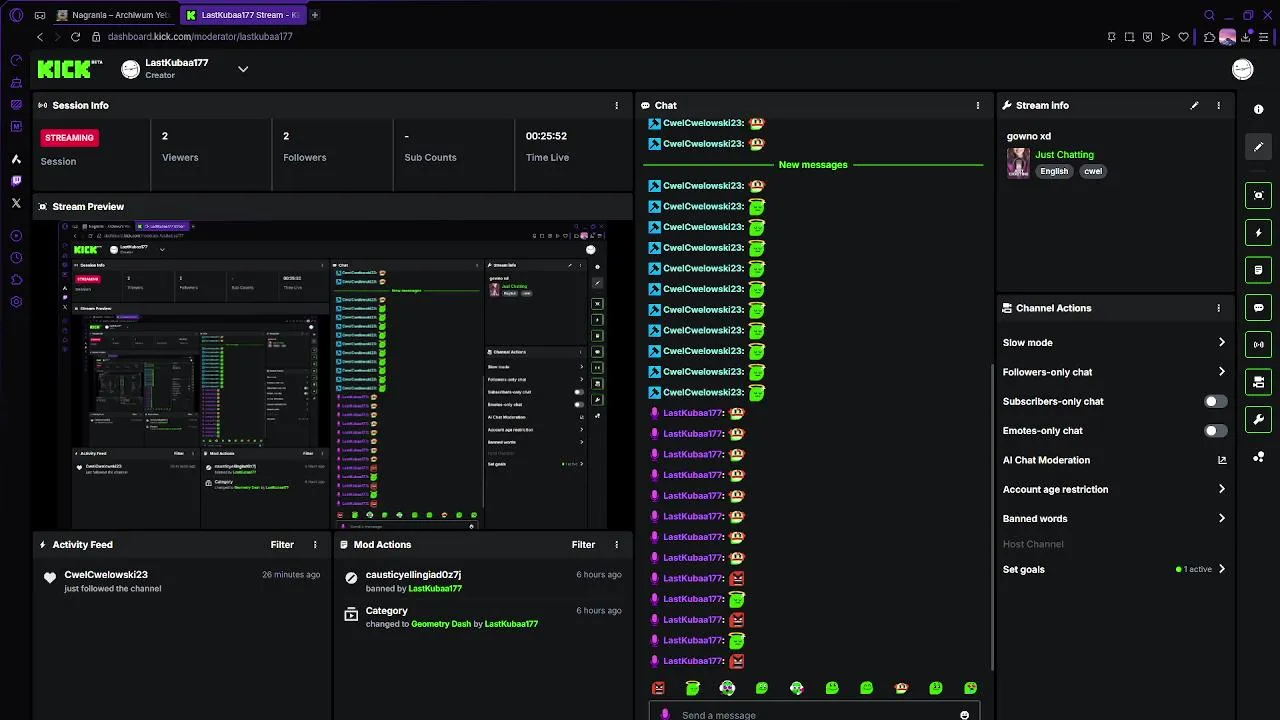Click the Just Chatting category link
The image size is (1280, 720).
1064,155
